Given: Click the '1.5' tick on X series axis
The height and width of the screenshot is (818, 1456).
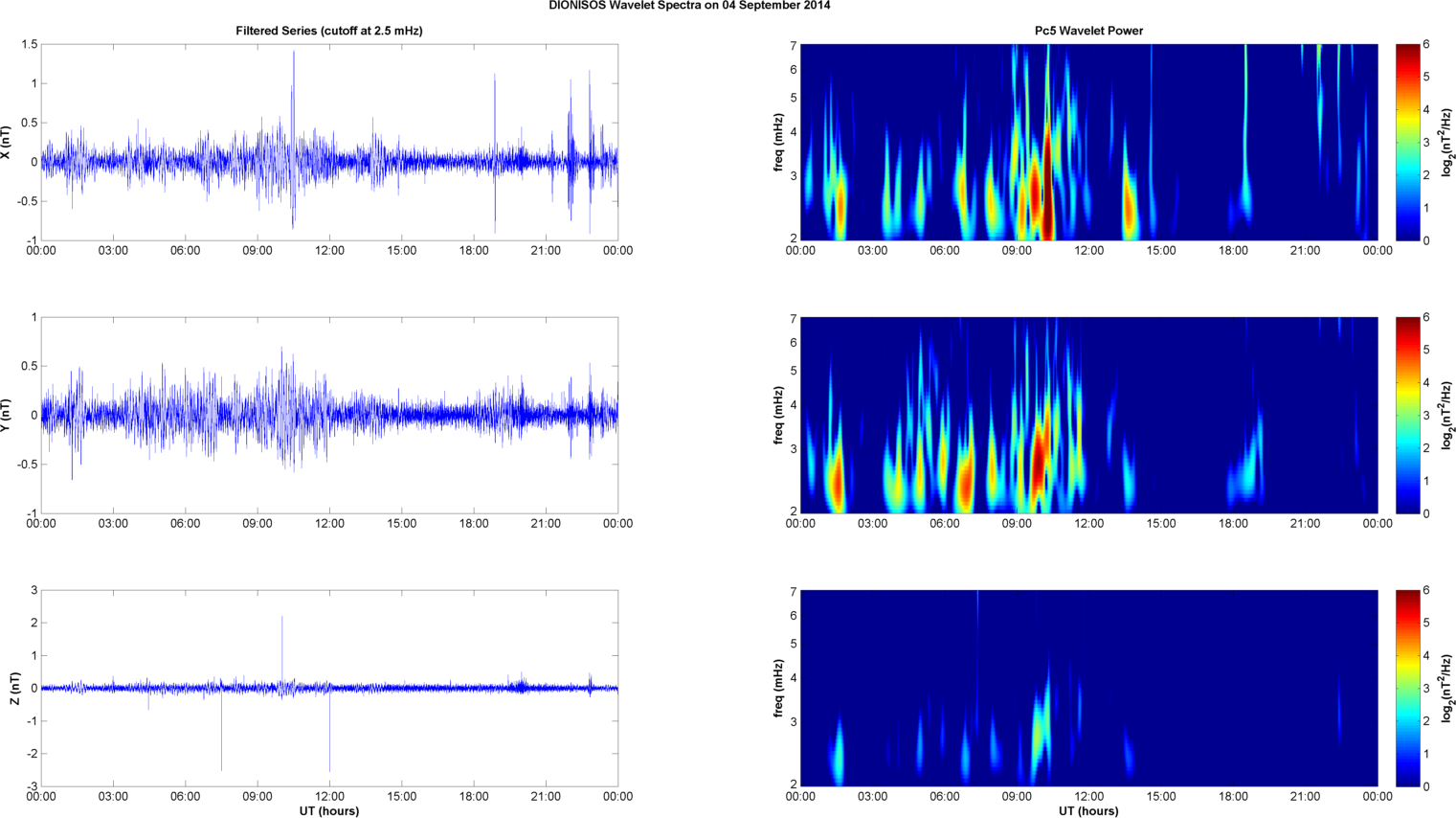Looking at the screenshot, I should click(29, 45).
